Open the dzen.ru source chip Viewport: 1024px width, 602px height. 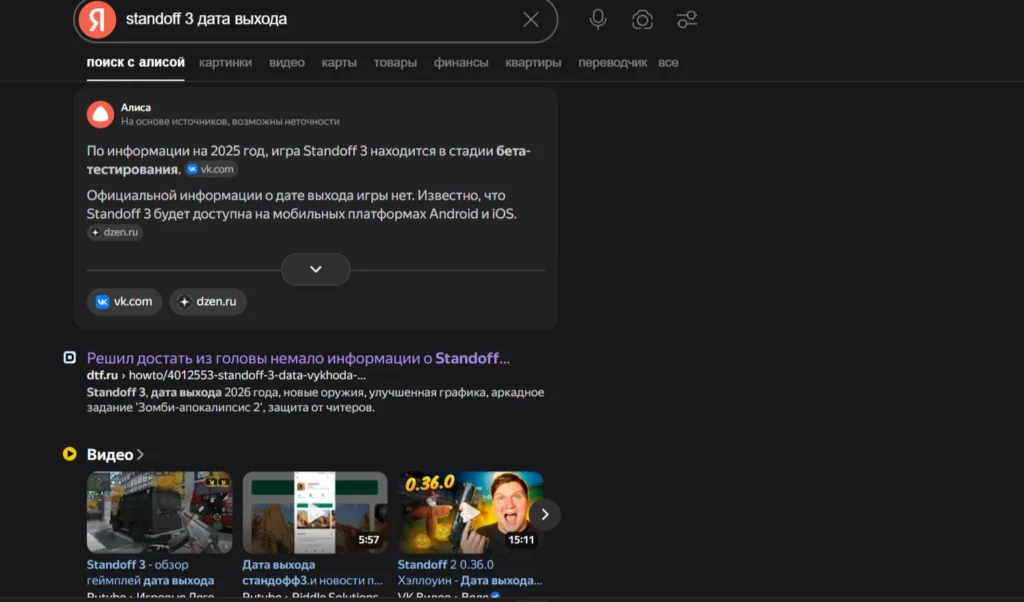point(207,301)
